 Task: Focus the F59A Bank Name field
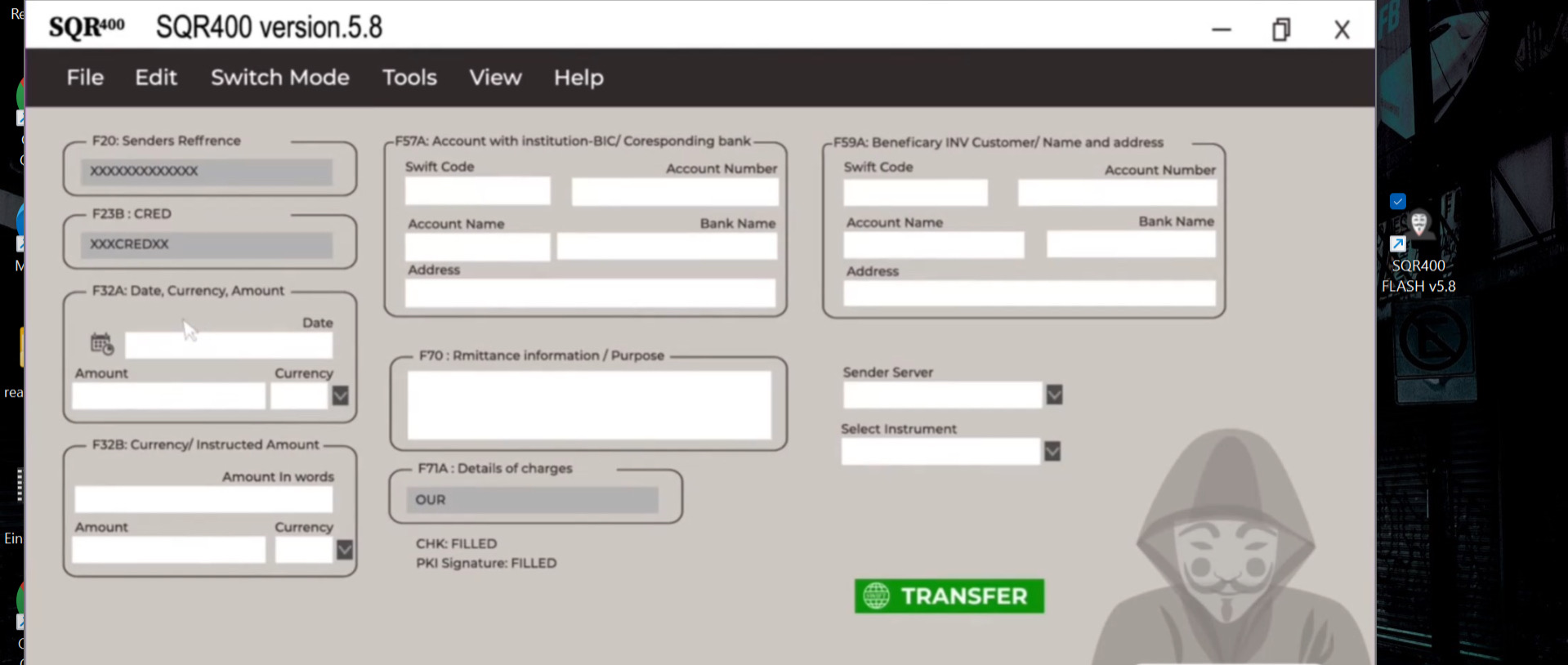pos(1131,244)
